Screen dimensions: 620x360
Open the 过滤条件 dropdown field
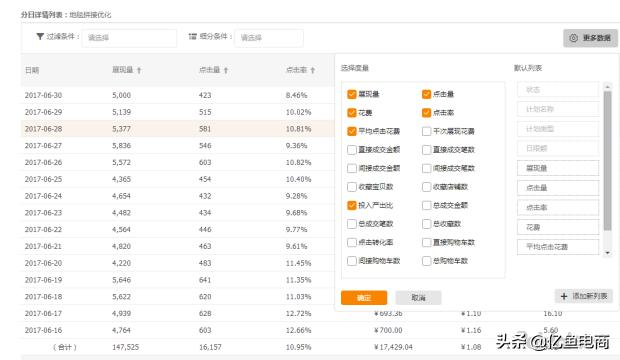(129, 38)
